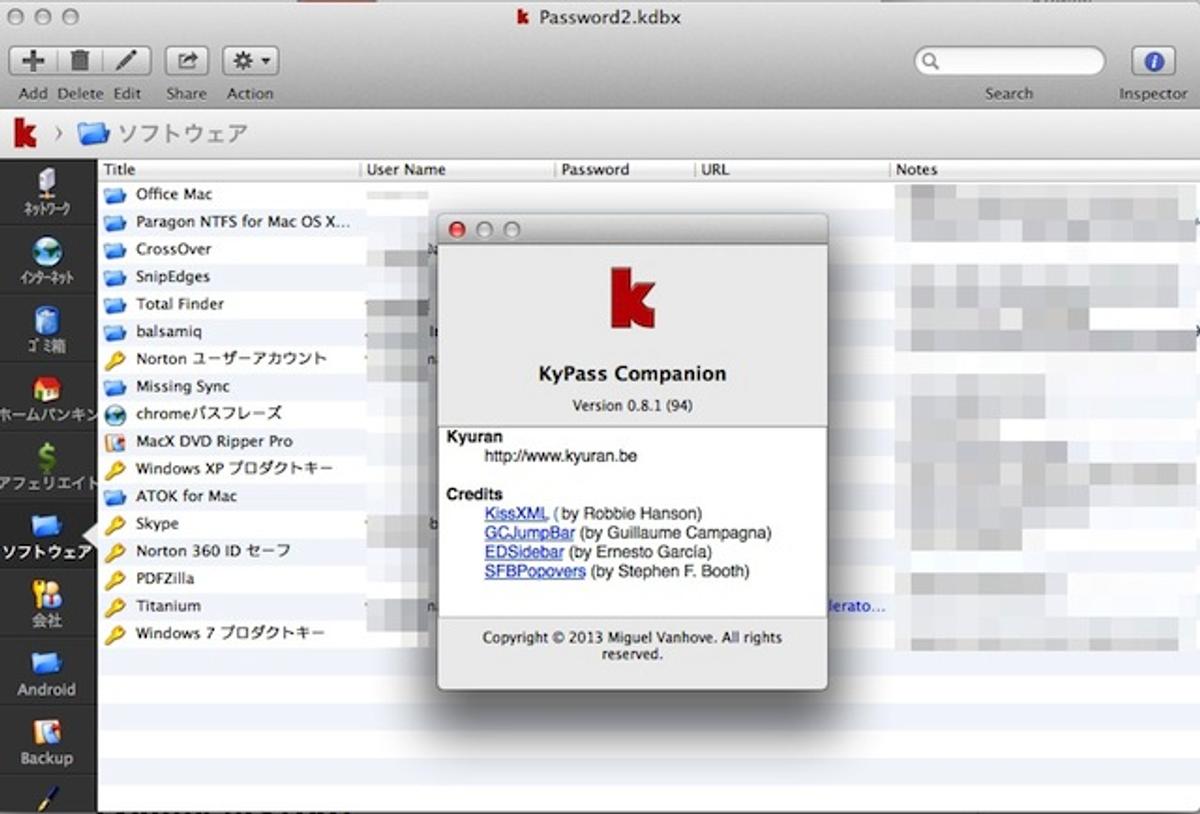Open the Inspector info panel
Viewport: 1200px width, 814px height.
pyautogui.click(x=1153, y=61)
